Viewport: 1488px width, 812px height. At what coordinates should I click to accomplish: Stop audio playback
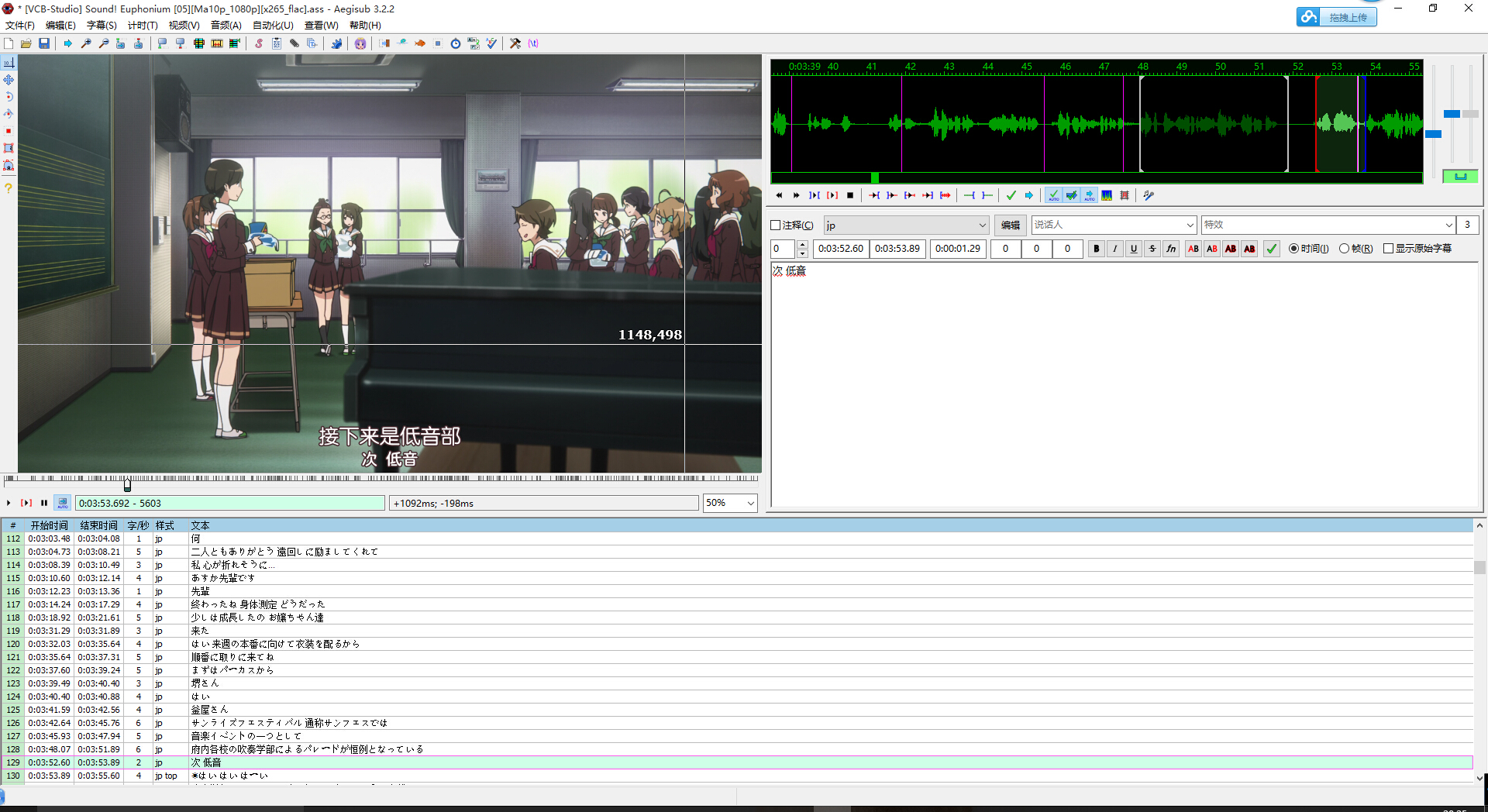[x=850, y=195]
